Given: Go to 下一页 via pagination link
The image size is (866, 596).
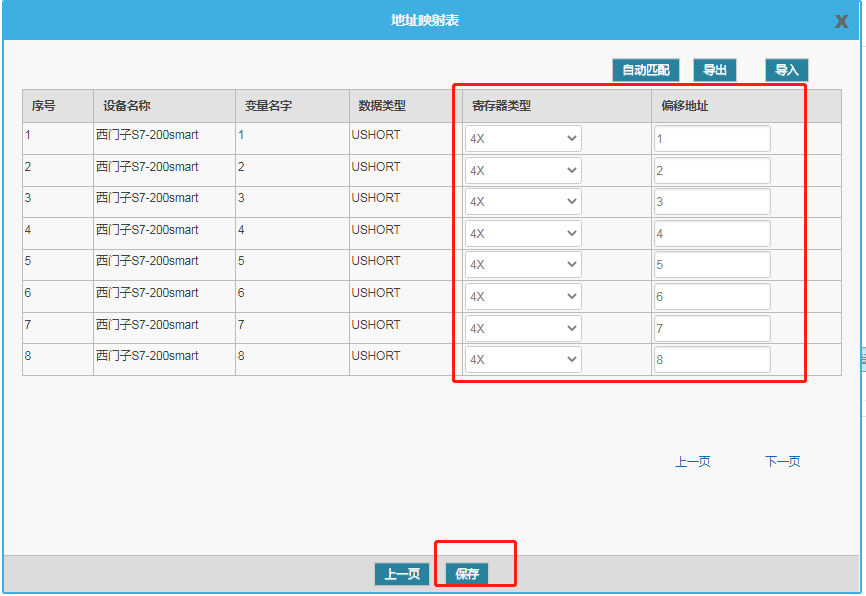Looking at the screenshot, I should 782,461.
